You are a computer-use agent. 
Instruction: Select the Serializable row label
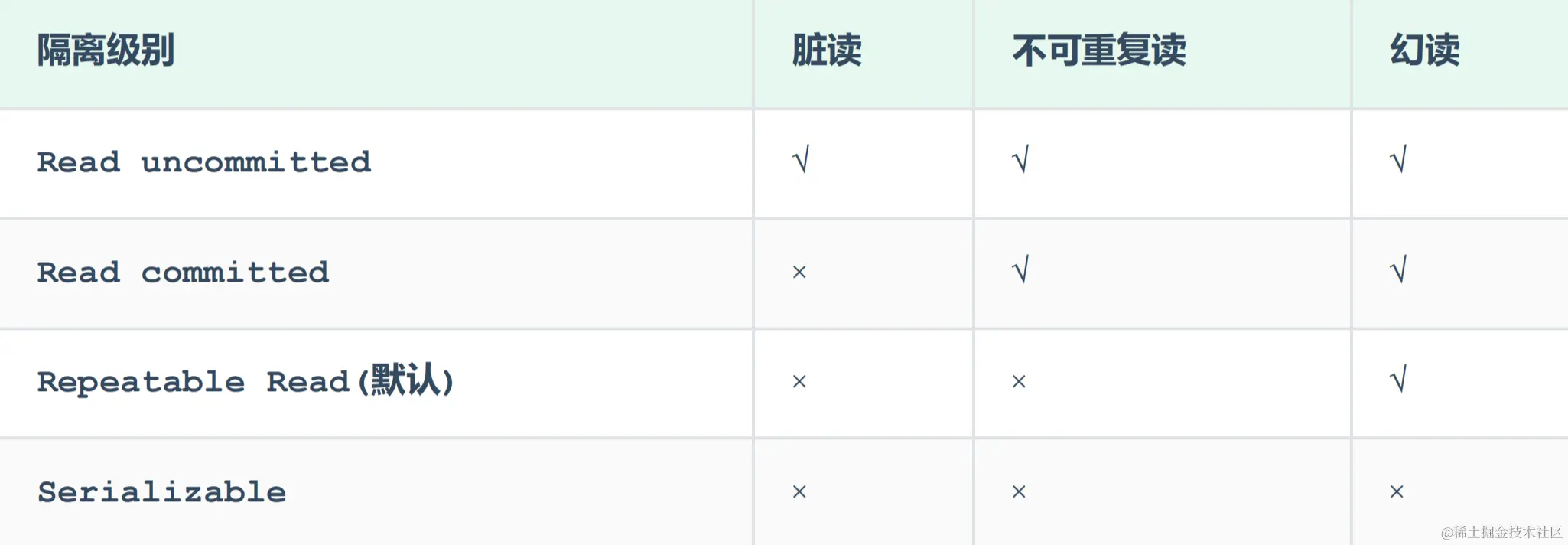coord(161,492)
